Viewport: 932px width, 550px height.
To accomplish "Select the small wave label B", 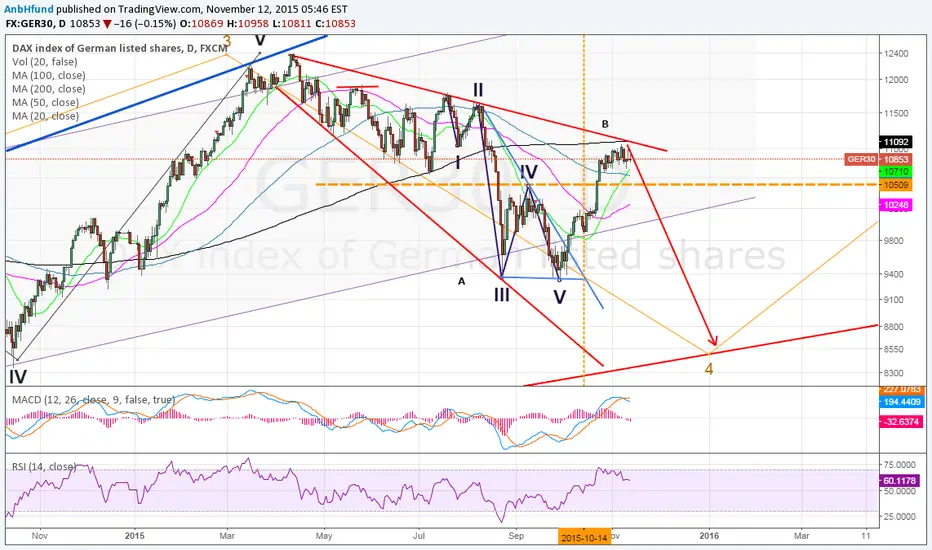I will [605, 124].
